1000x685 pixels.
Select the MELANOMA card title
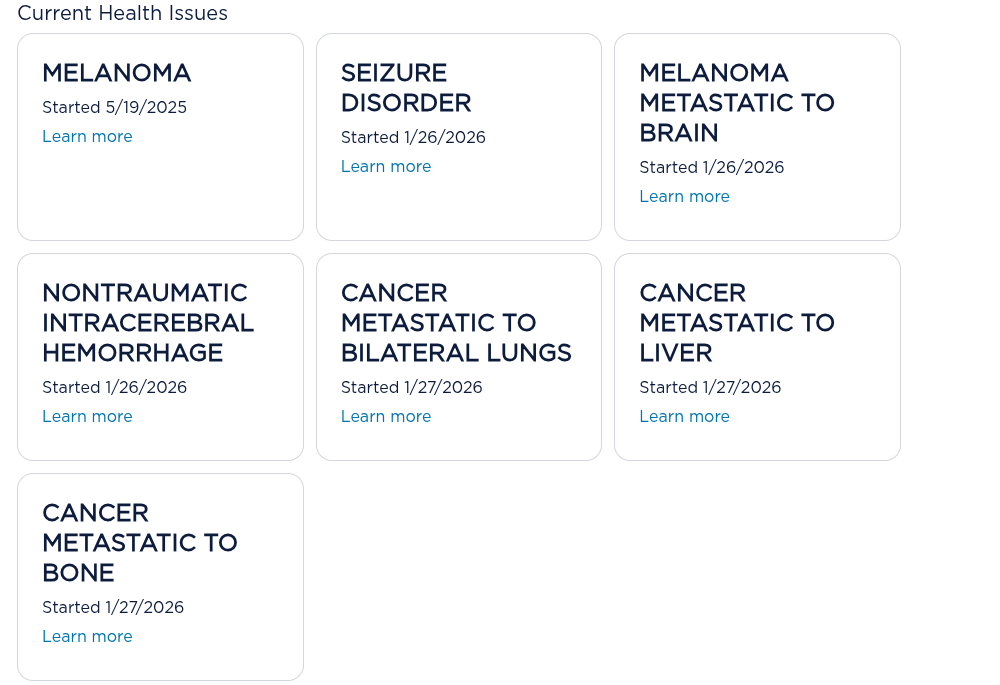click(117, 73)
